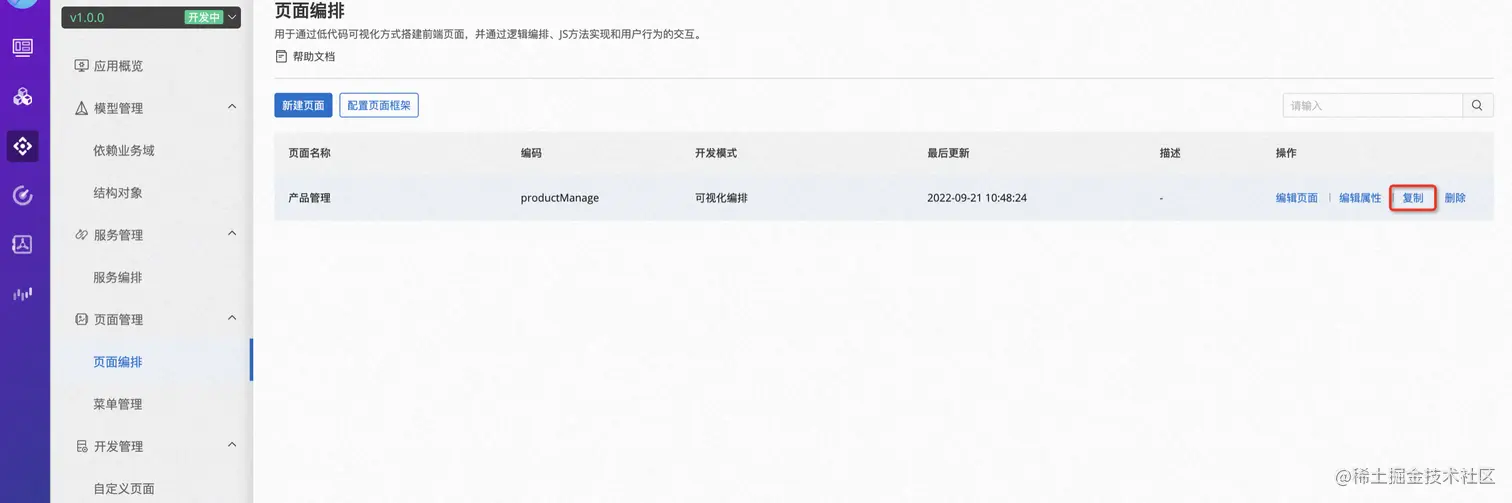The height and width of the screenshot is (503, 1512).
Task: Click the 配置页面框架 button
Action: coord(379,105)
